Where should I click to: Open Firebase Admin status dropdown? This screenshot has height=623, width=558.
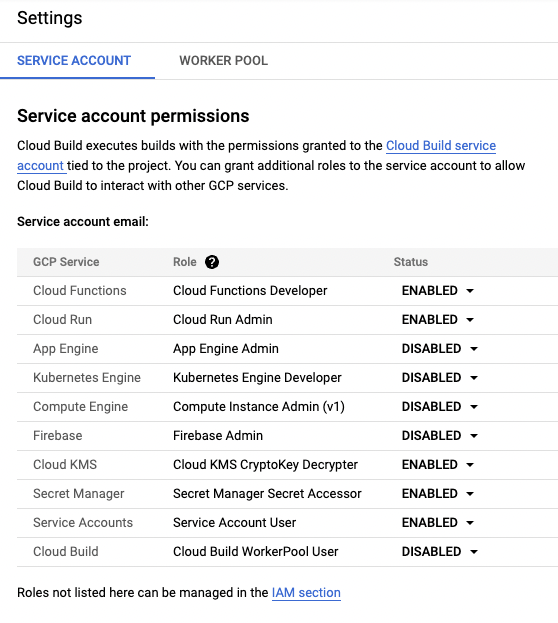(440, 436)
